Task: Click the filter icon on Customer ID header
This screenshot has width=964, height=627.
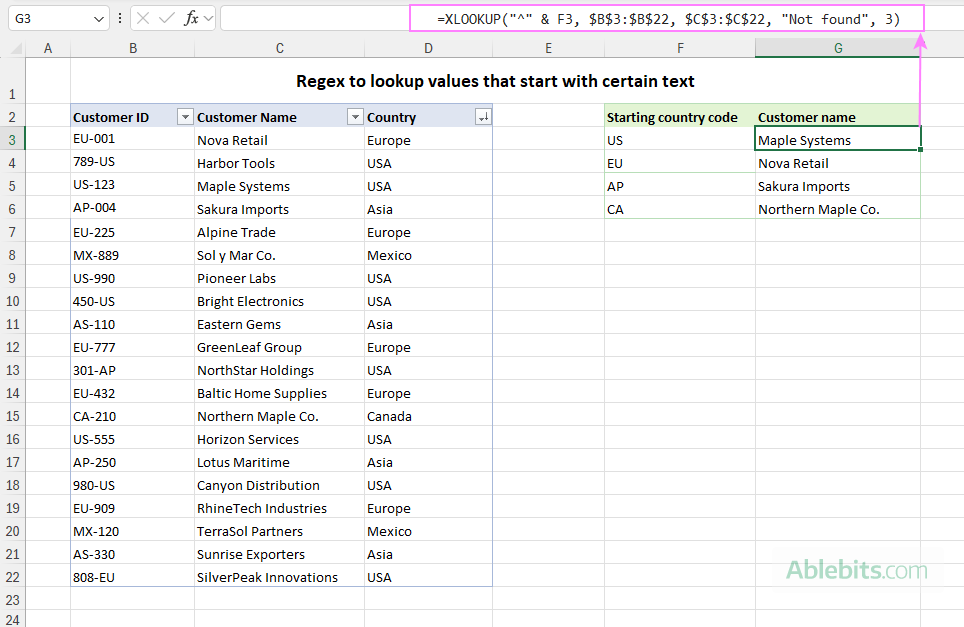Action: click(x=184, y=116)
